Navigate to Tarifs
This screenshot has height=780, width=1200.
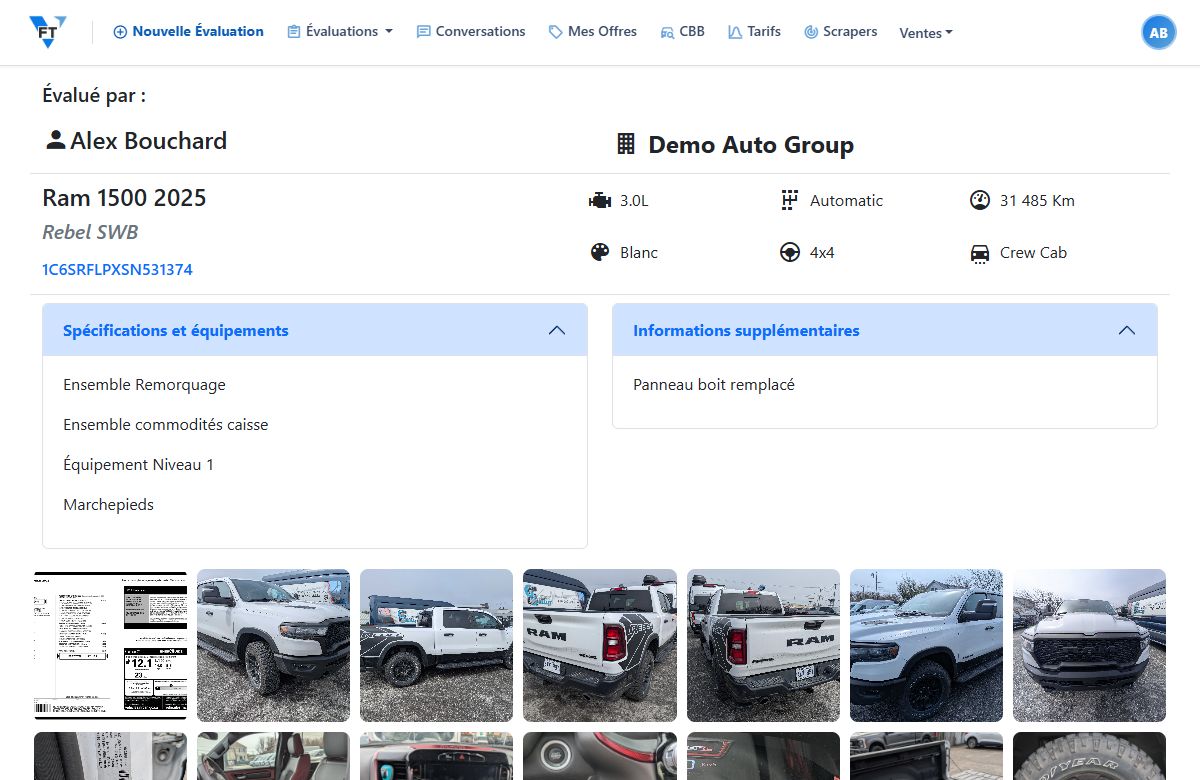755,31
